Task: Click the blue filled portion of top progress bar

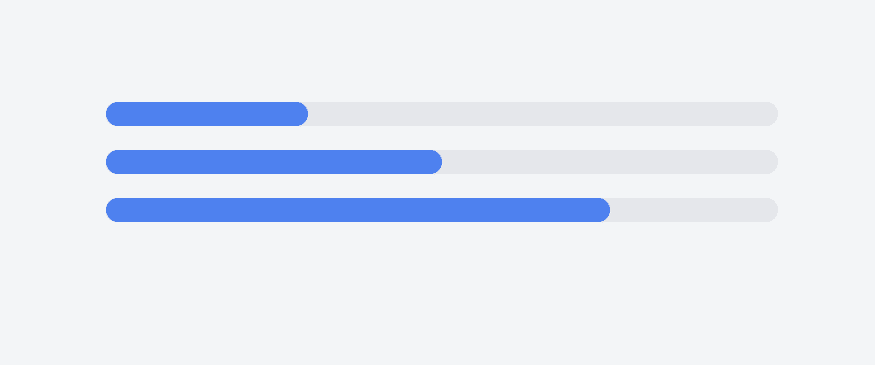Action: [x=206, y=114]
